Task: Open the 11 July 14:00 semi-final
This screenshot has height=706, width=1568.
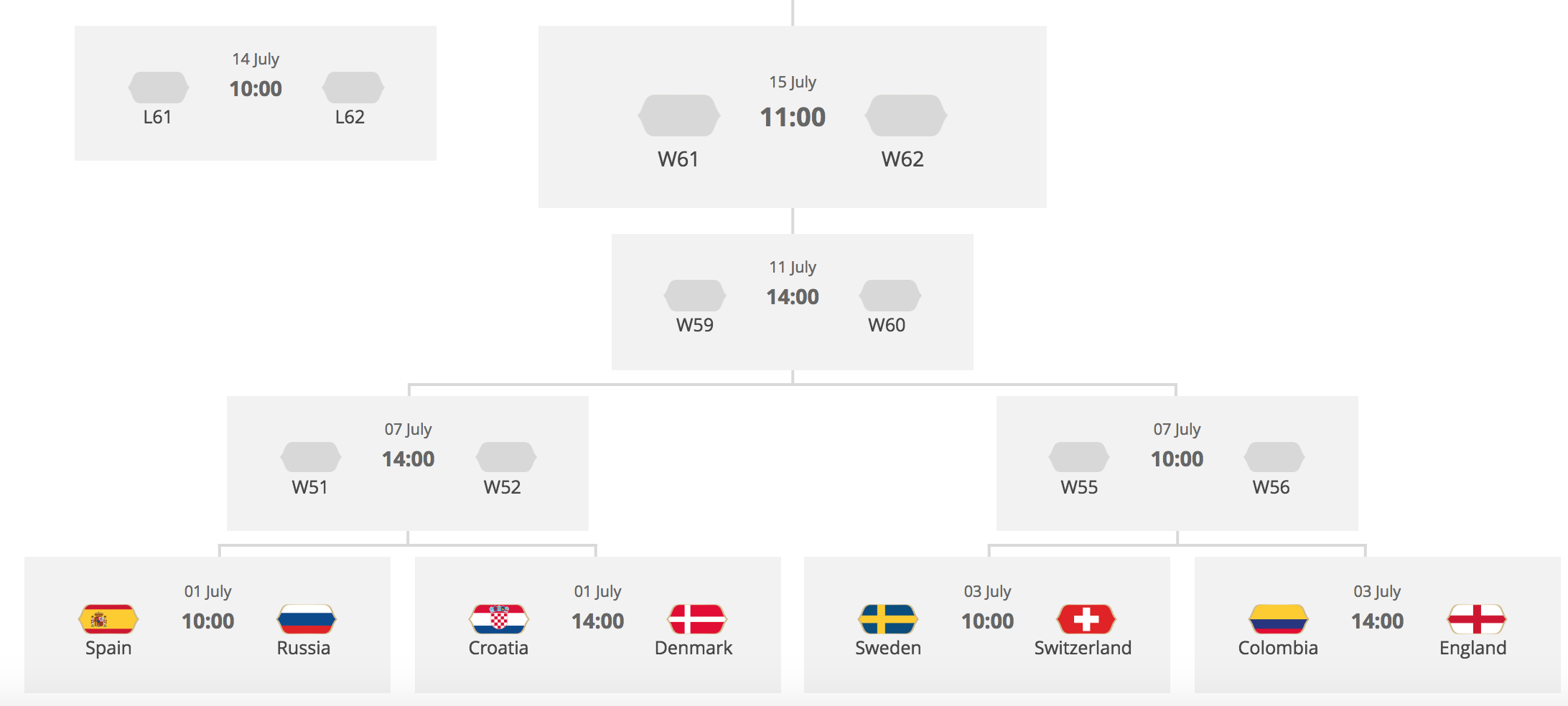Action: coord(793,297)
